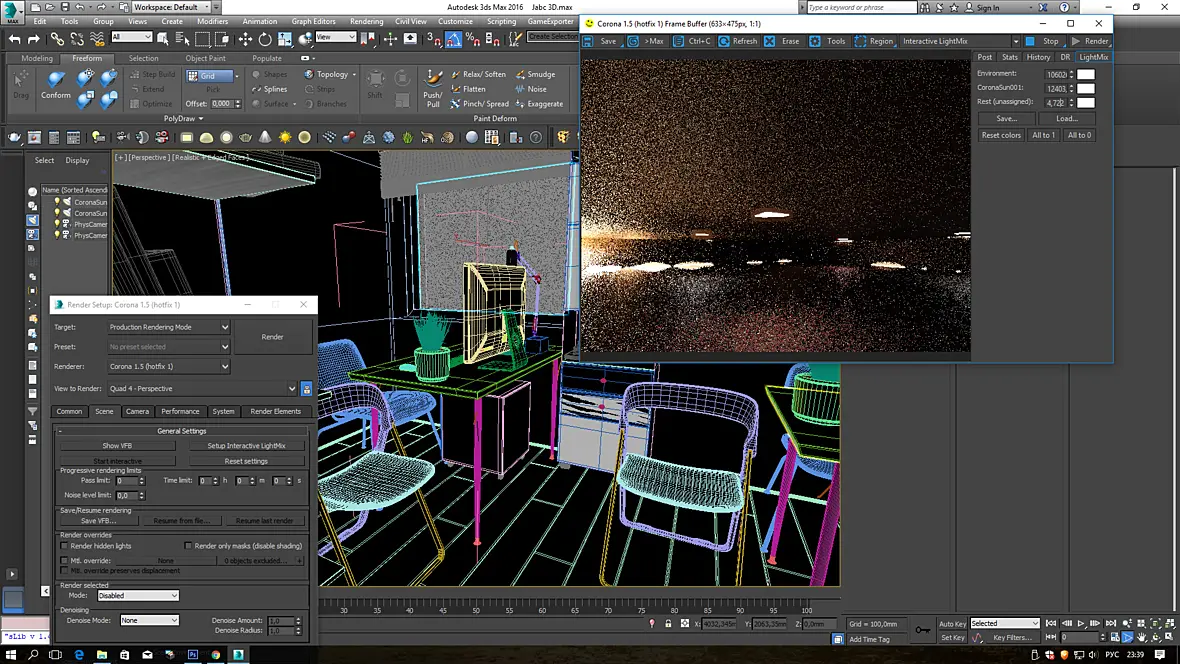Select the Relax/Soften brush
The height and width of the screenshot is (664, 1180).
click(x=479, y=75)
